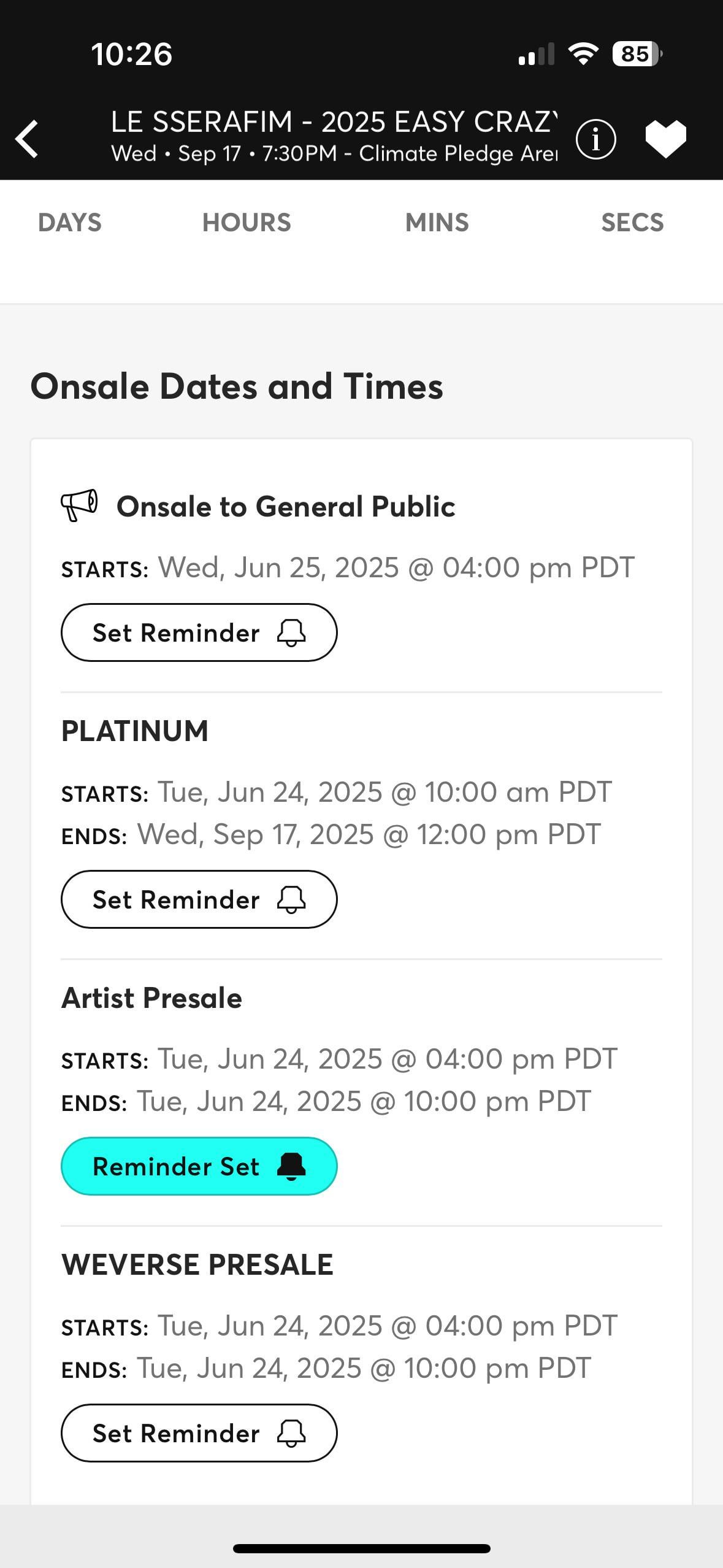
Task: Tap the battery indicator showing 85
Action: pos(637,54)
